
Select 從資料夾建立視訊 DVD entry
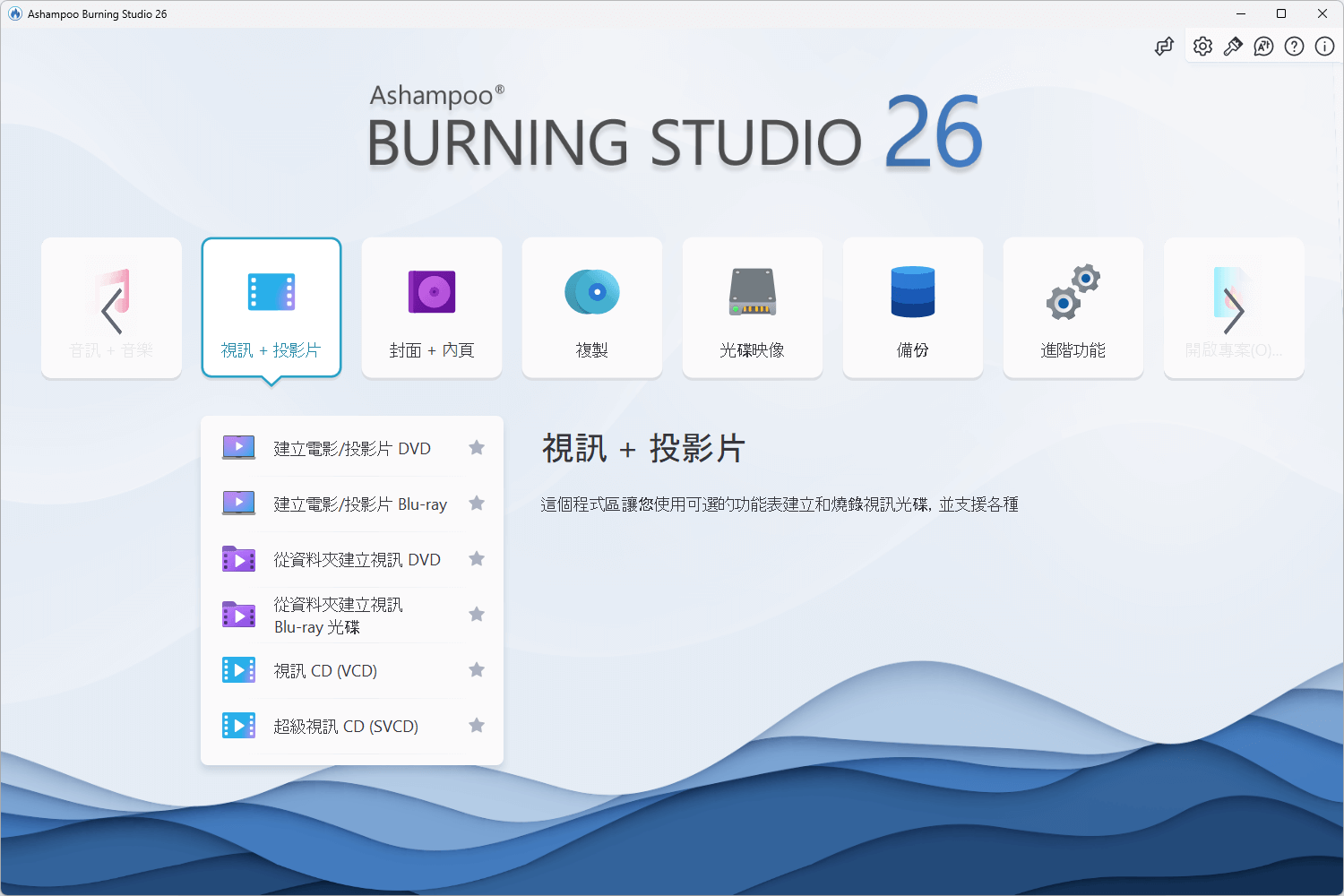pyautogui.click(x=352, y=559)
